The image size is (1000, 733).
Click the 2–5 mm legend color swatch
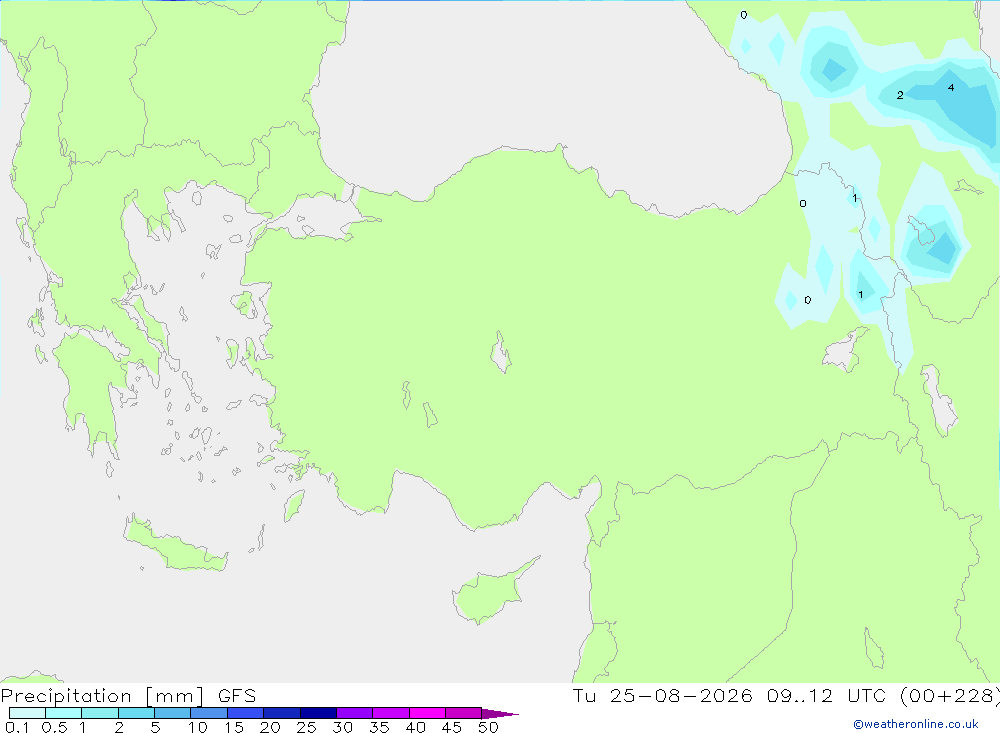136,713
